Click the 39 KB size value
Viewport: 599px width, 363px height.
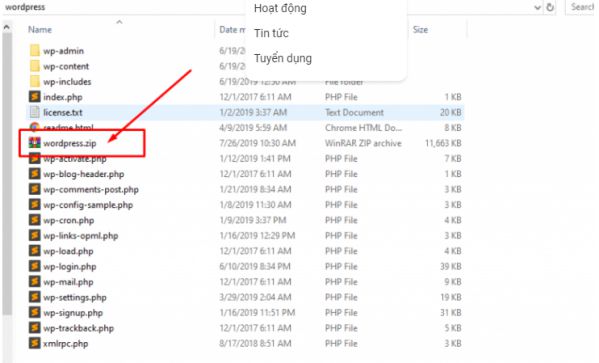[x=451, y=266]
